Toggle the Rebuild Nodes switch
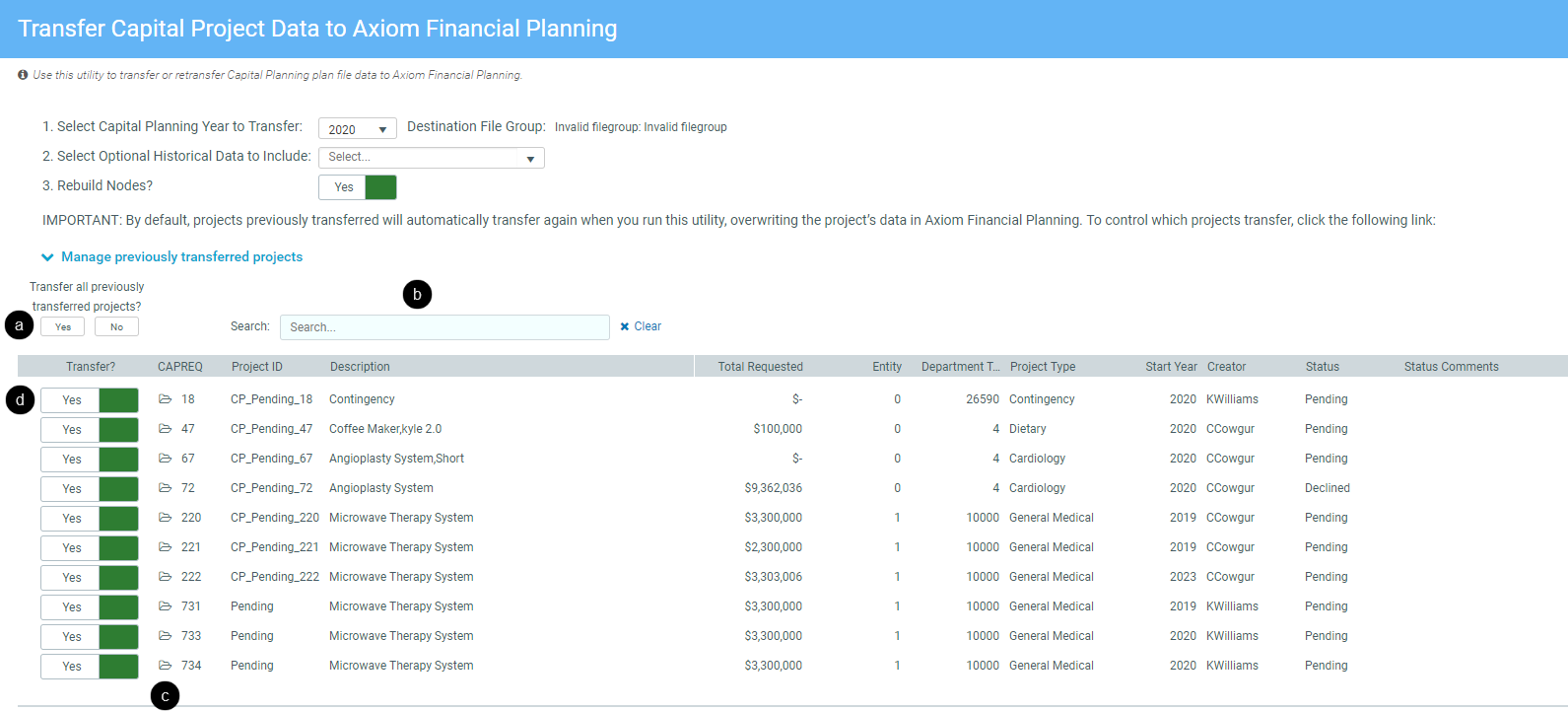Viewport: 1568px width, 711px height. tap(358, 187)
